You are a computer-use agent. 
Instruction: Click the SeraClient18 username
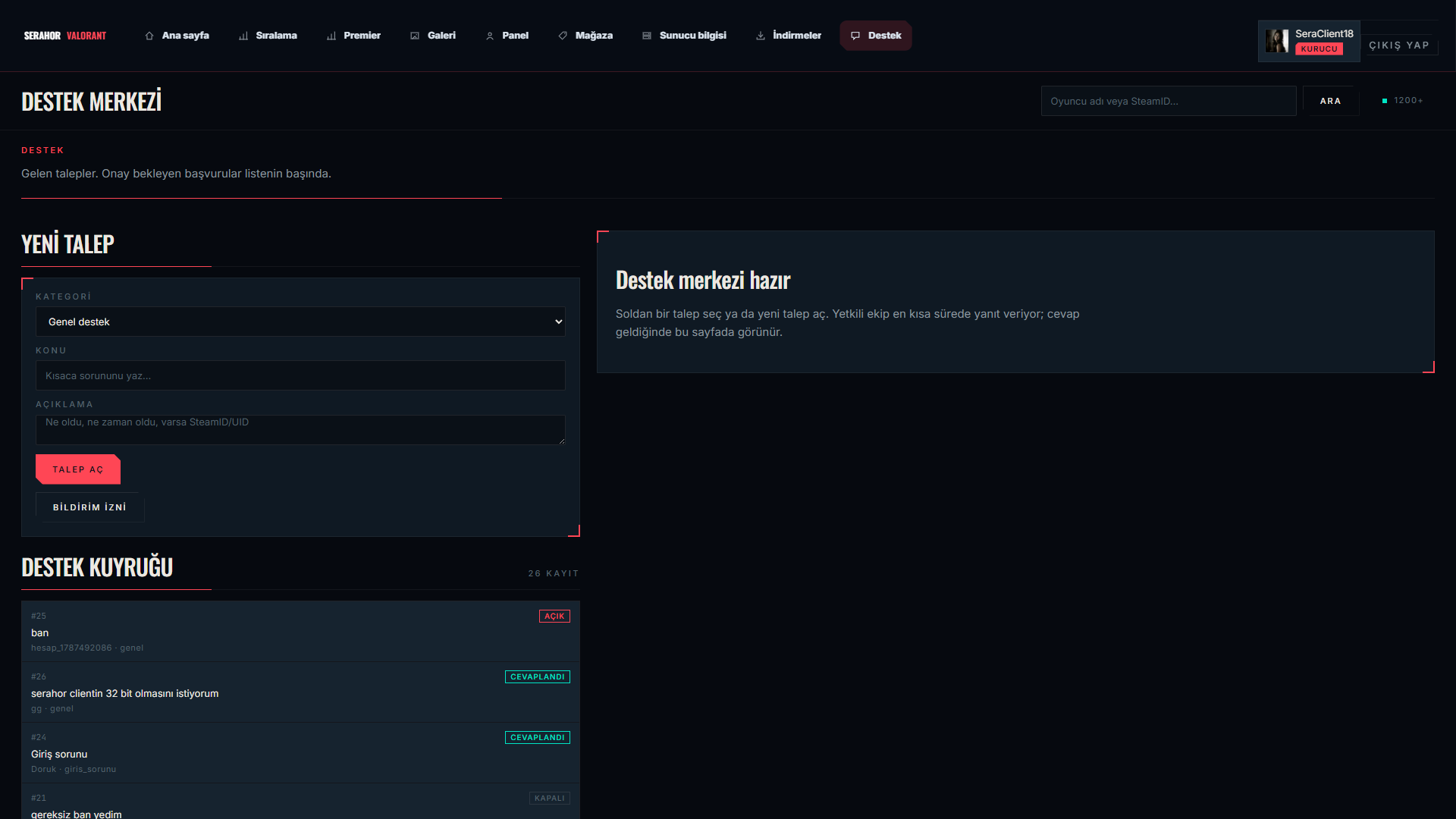click(1324, 33)
